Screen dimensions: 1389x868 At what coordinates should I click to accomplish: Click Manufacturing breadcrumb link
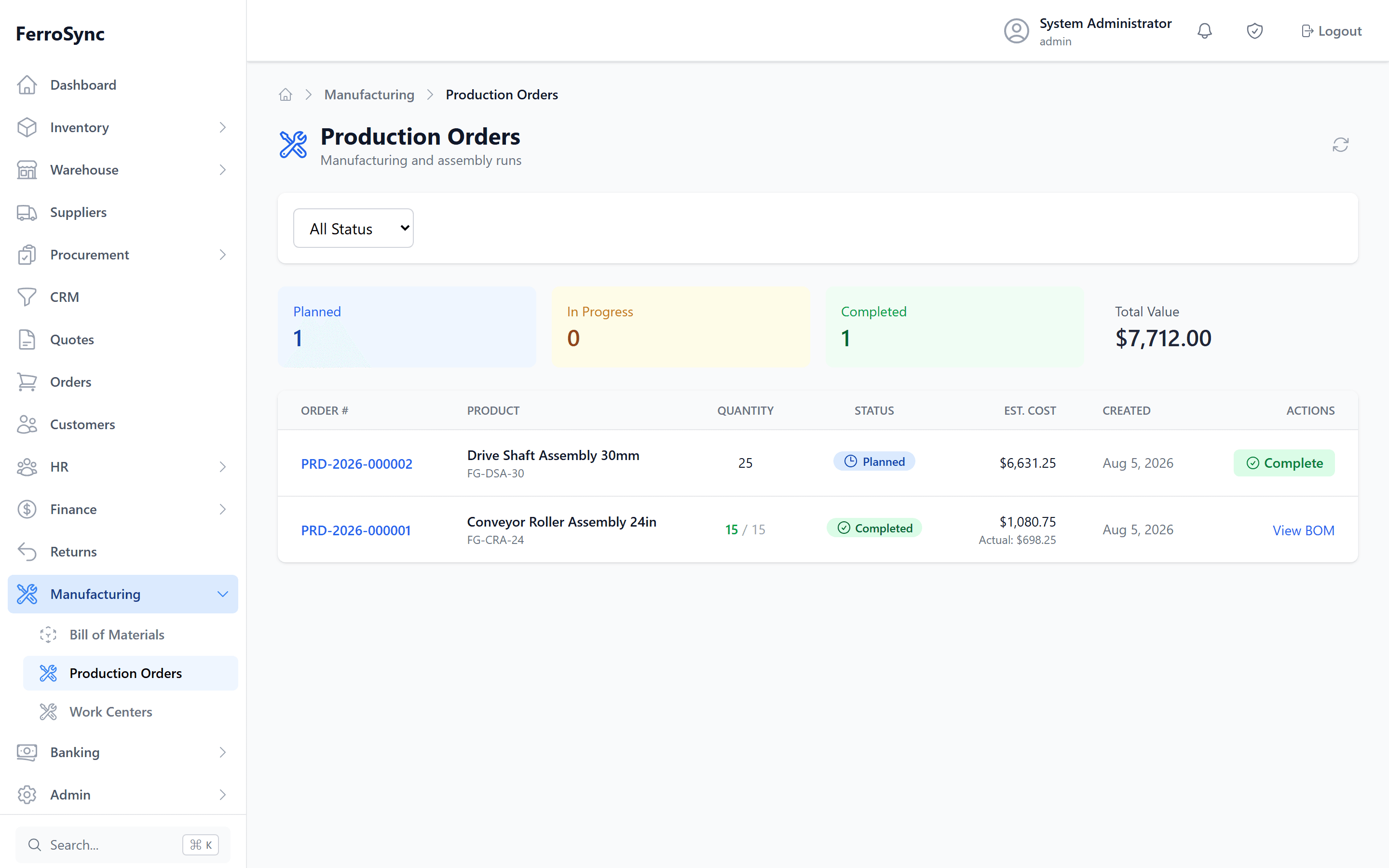[x=369, y=95]
